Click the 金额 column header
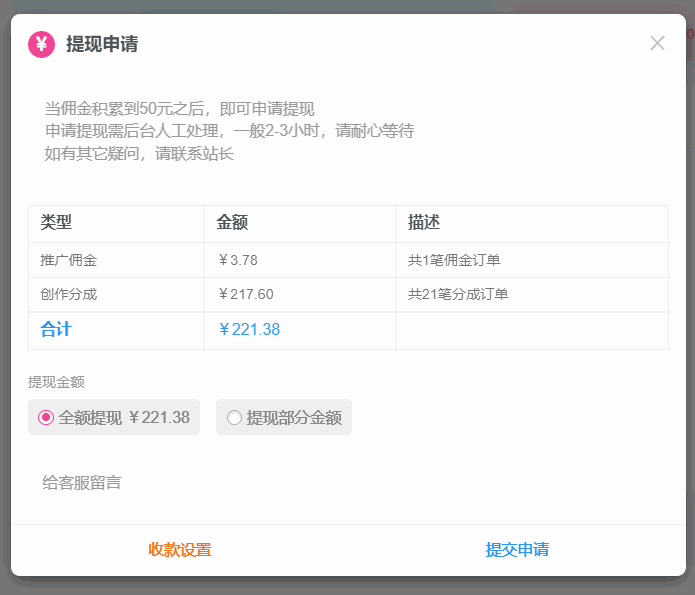695x595 pixels. click(232, 222)
